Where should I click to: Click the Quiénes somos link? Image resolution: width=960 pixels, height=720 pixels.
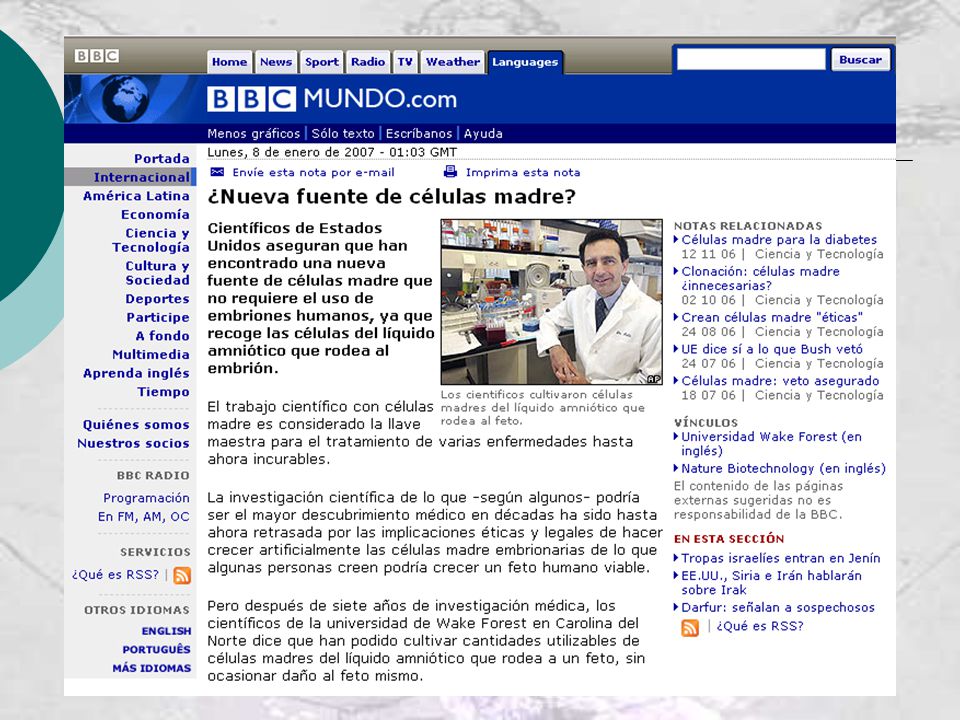(136, 424)
